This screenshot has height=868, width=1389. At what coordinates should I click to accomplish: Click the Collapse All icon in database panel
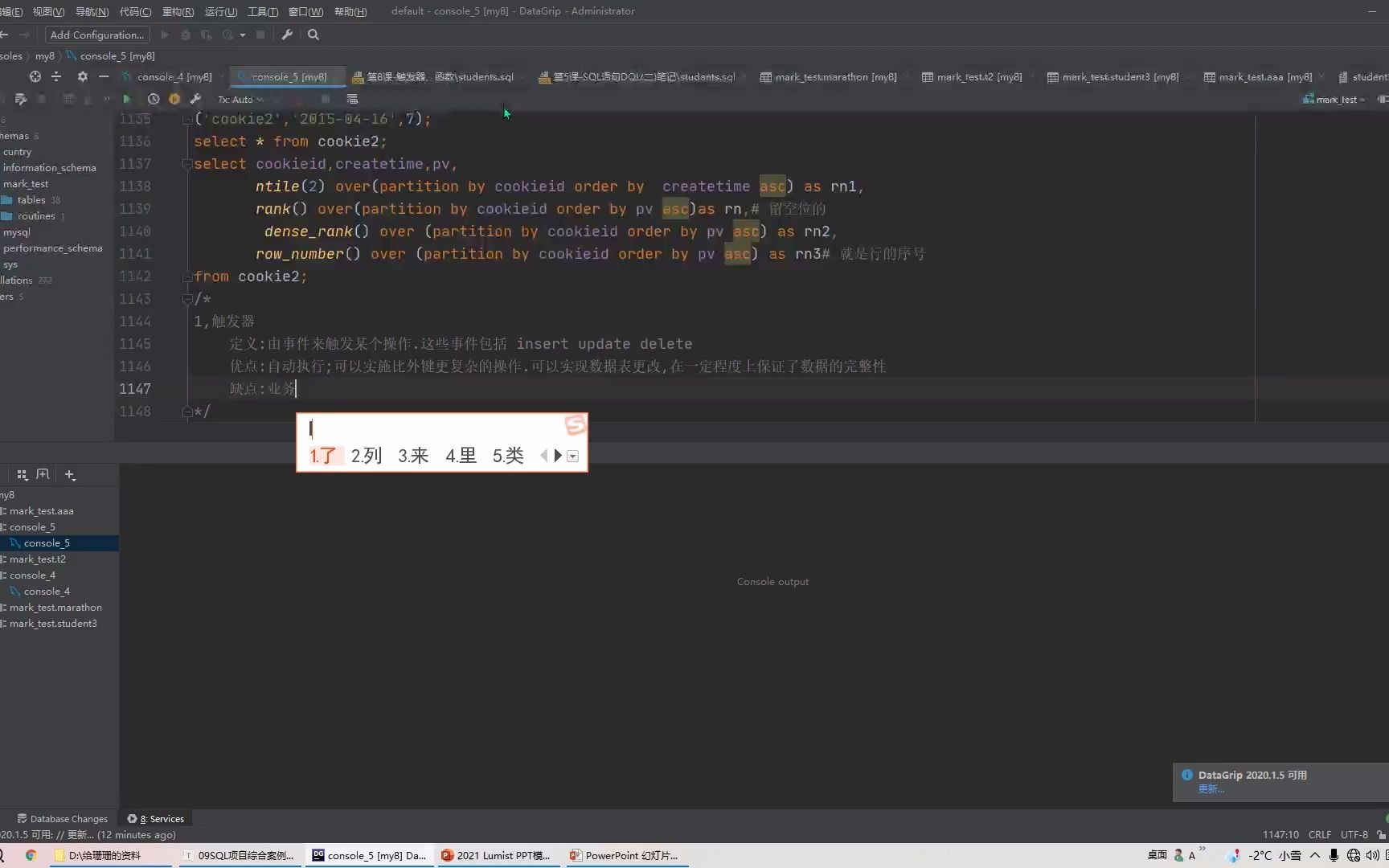[x=56, y=76]
